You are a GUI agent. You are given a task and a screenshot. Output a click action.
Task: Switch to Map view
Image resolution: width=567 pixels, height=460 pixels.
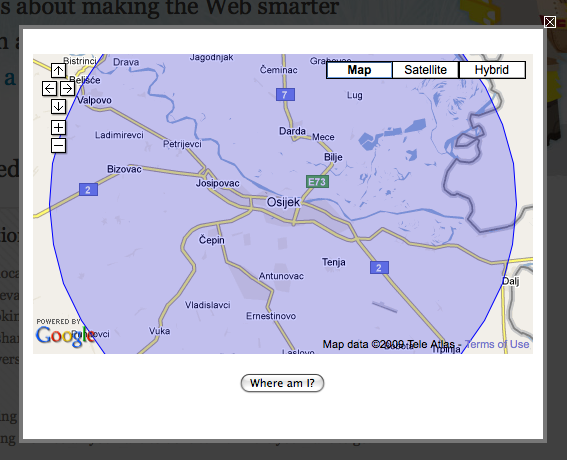359,70
